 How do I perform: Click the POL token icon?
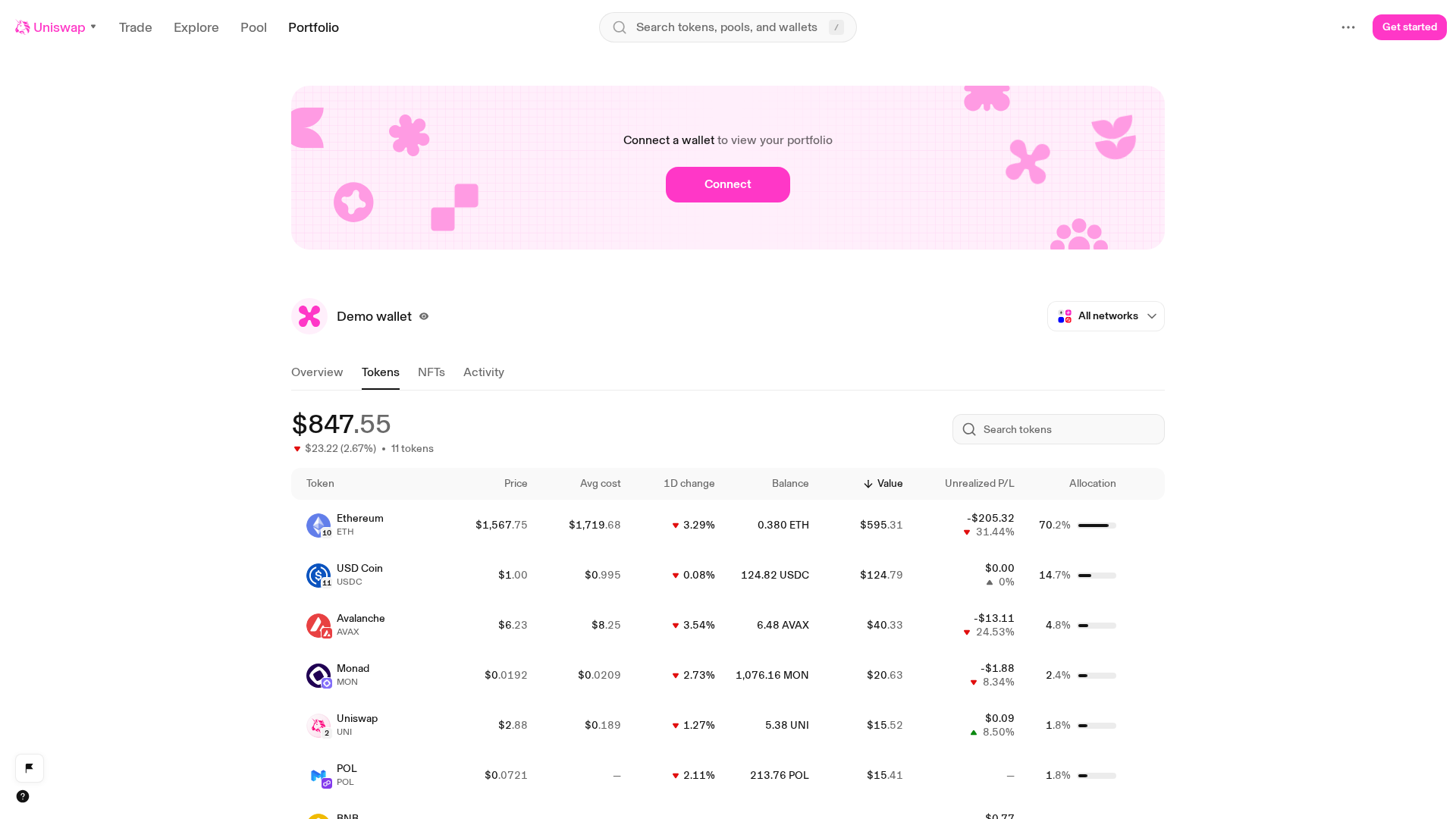[x=318, y=775]
